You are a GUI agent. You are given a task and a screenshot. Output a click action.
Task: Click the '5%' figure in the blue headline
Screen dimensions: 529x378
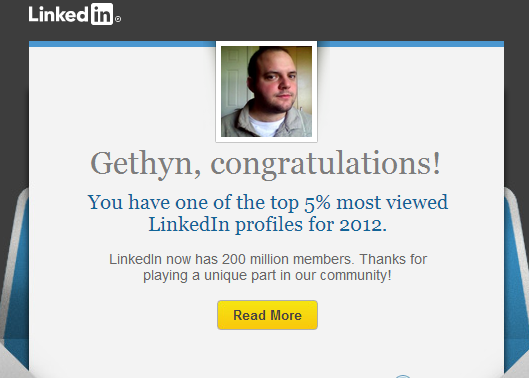tap(317, 203)
